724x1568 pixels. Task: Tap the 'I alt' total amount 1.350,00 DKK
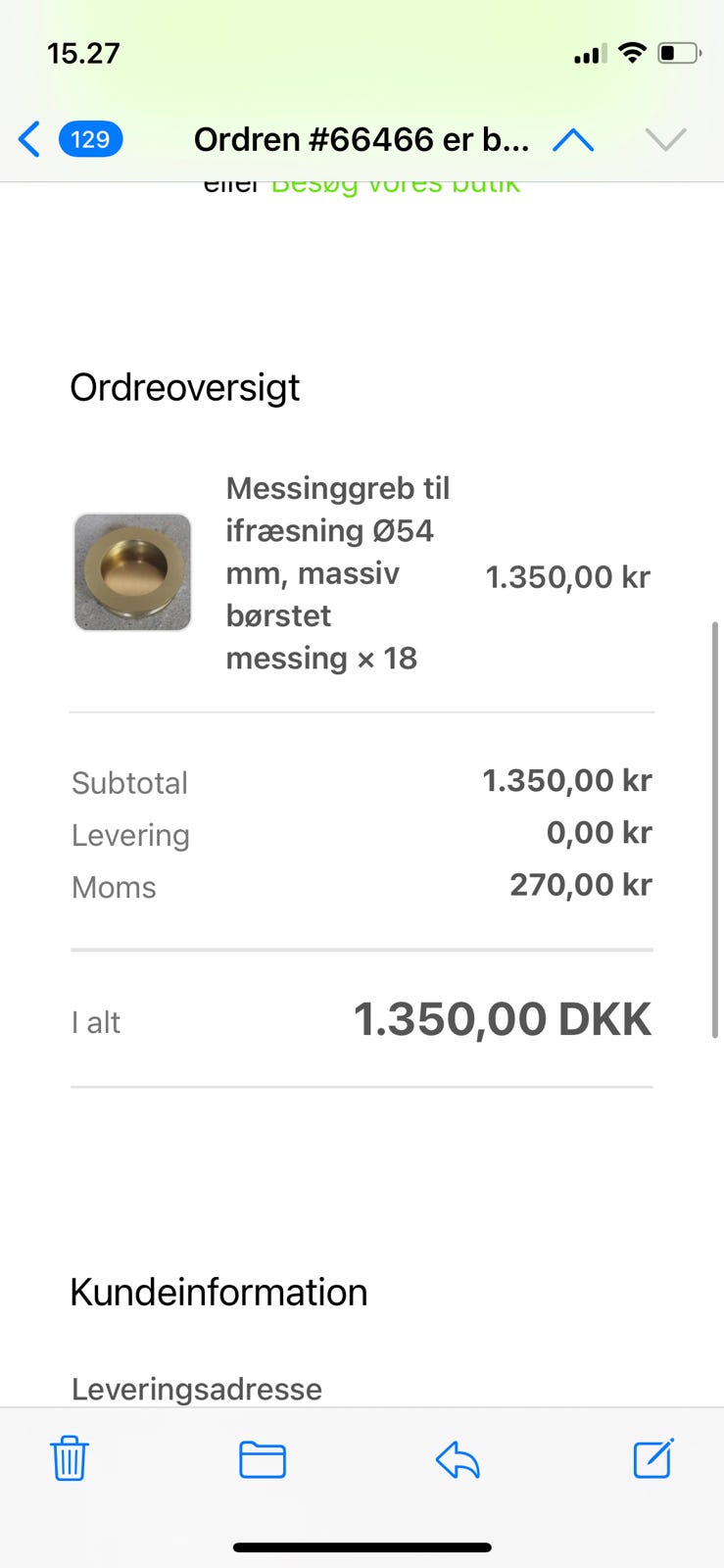(x=502, y=1019)
